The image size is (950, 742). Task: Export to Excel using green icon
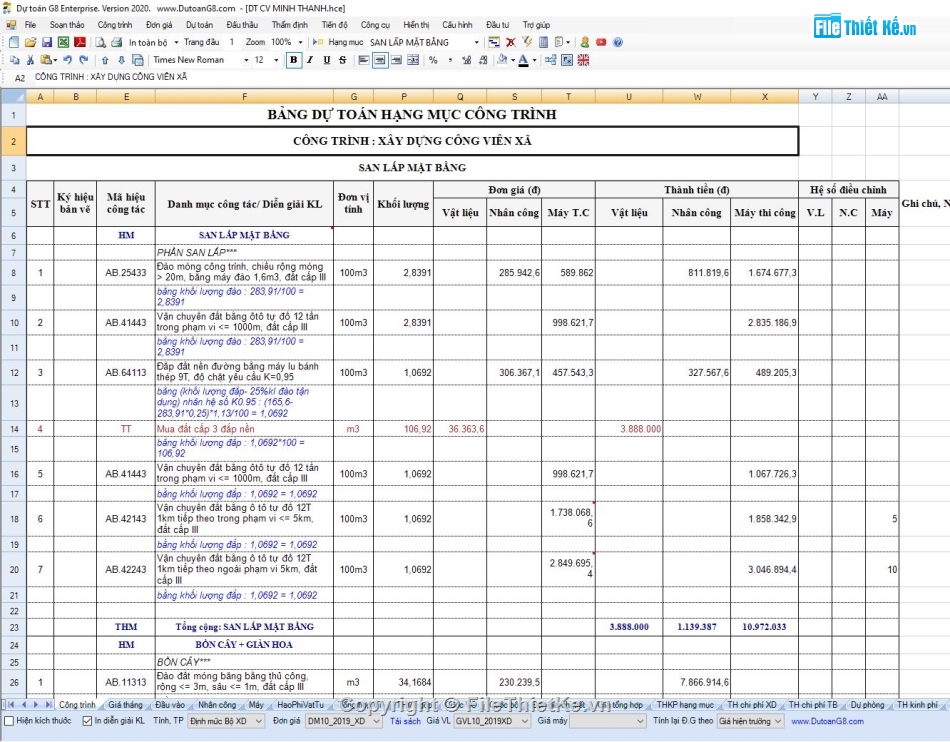click(x=63, y=42)
